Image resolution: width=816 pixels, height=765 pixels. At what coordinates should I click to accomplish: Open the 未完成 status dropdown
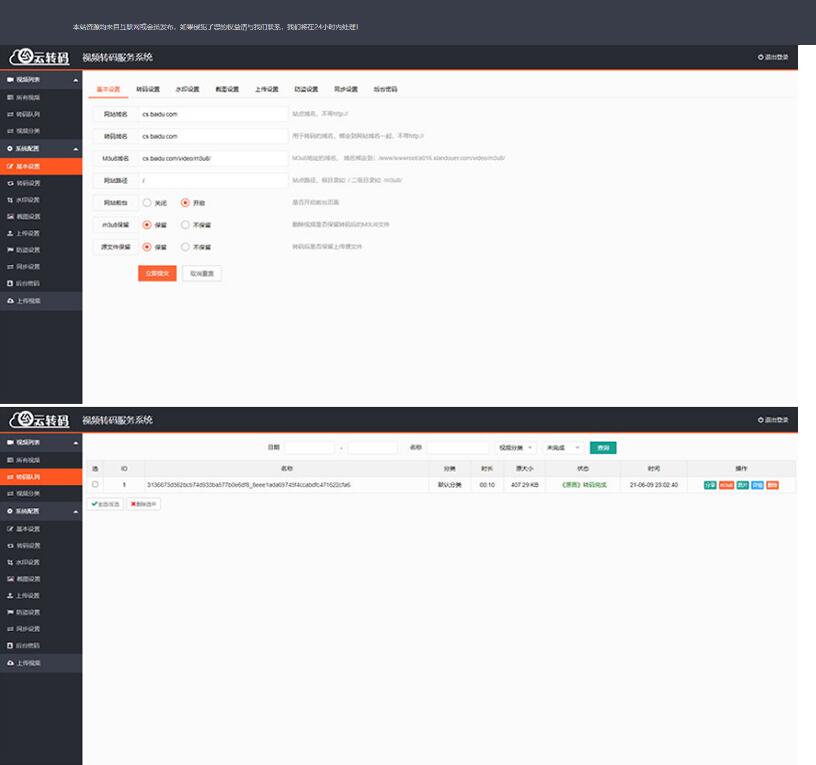coord(563,448)
